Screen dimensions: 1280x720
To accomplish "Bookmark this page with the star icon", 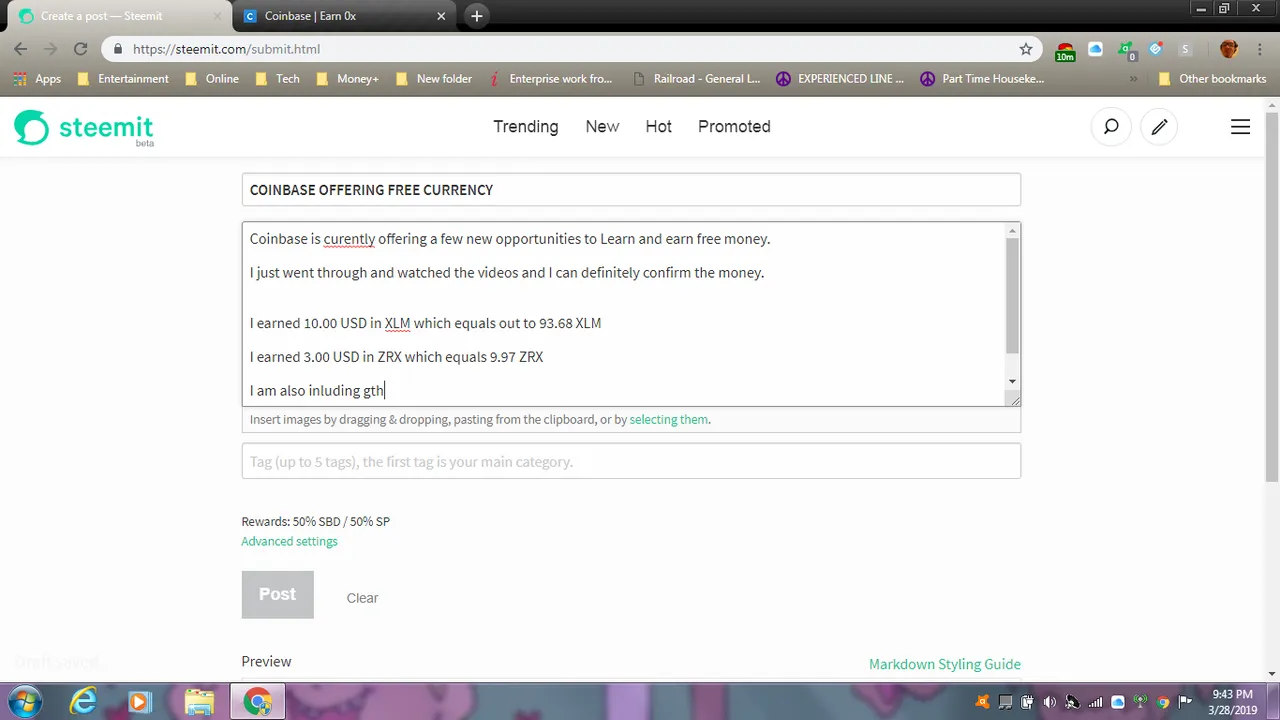I will (x=1026, y=49).
